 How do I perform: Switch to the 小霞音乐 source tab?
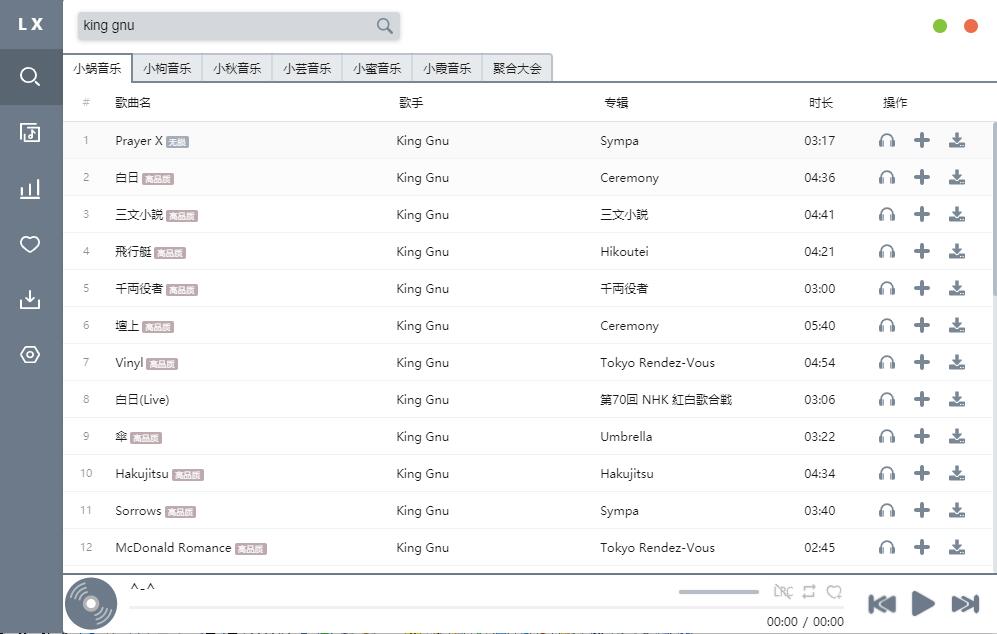point(447,69)
